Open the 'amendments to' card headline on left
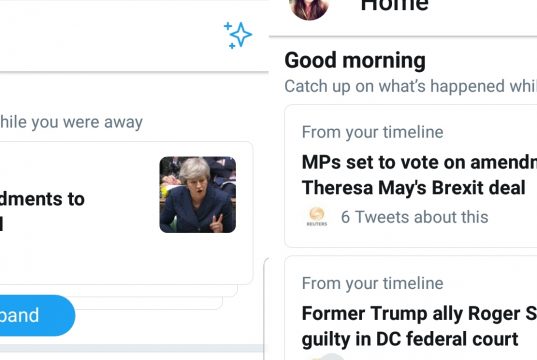Screen dimensions: 537x360 (x=42, y=199)
